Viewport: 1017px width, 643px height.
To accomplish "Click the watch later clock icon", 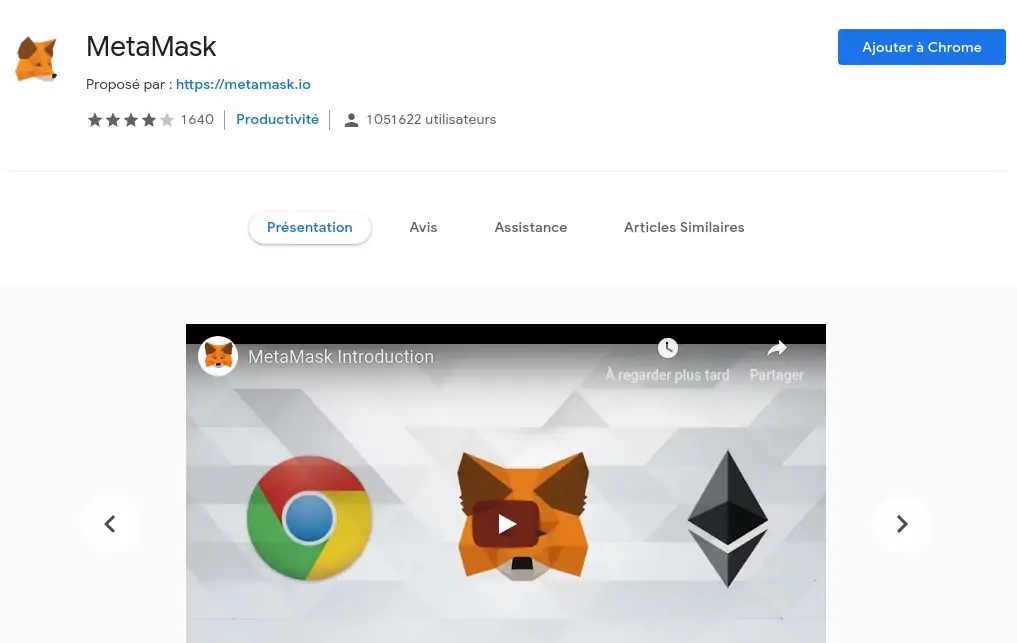I will pos(667,348).
